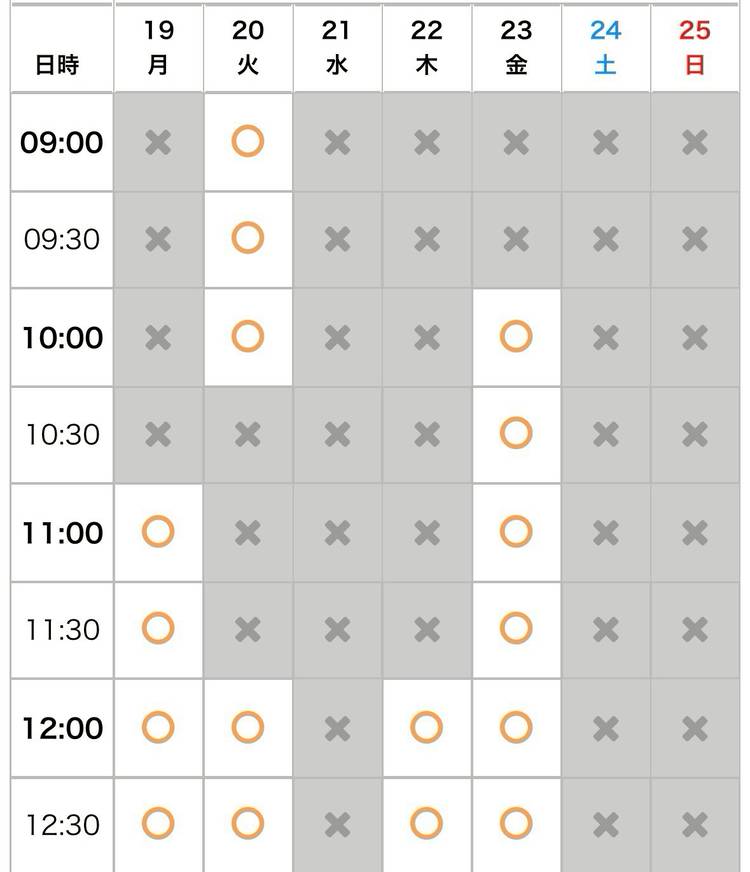Select the available slot on Tuesday 20 at 09:00
Viewport: 750px width, 872px height.
(247, 142)
